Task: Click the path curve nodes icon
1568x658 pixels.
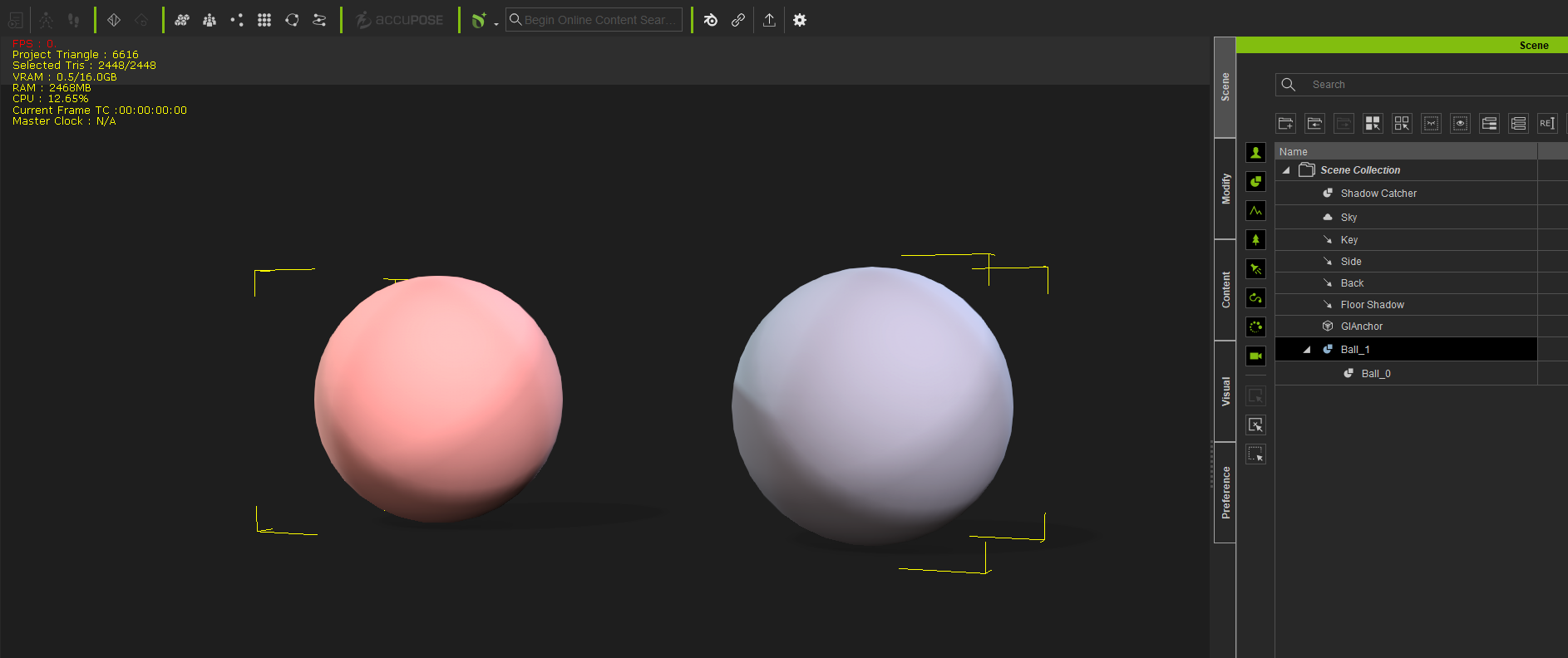Action: 319,20
